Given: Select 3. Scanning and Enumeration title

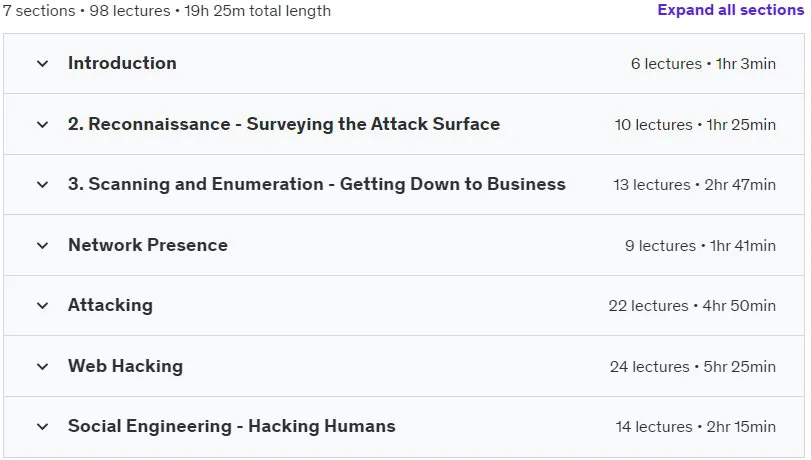Looking at the screenshot, I should [x=317, y=184].
